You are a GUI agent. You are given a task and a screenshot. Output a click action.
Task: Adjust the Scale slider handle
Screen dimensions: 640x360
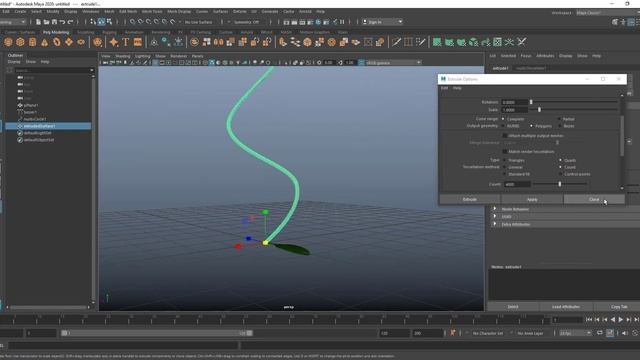point(539,110)
